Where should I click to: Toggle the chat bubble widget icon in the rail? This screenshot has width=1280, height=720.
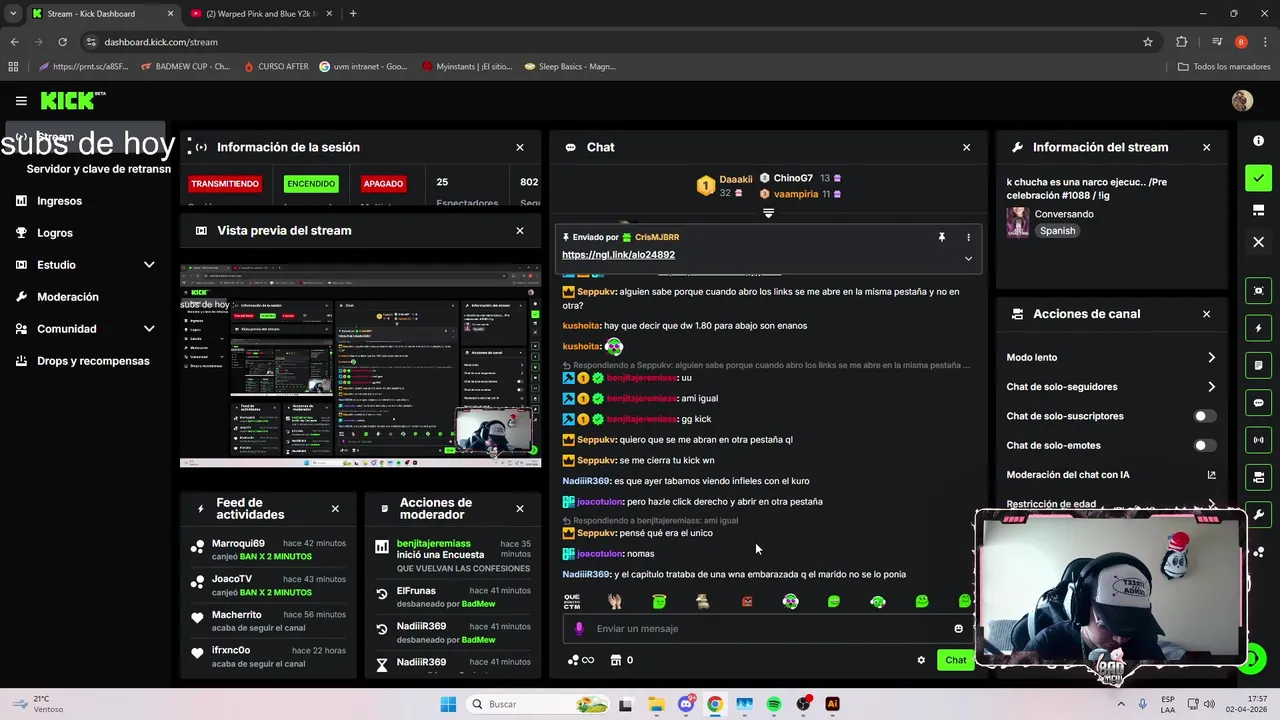coord(1258,403)
